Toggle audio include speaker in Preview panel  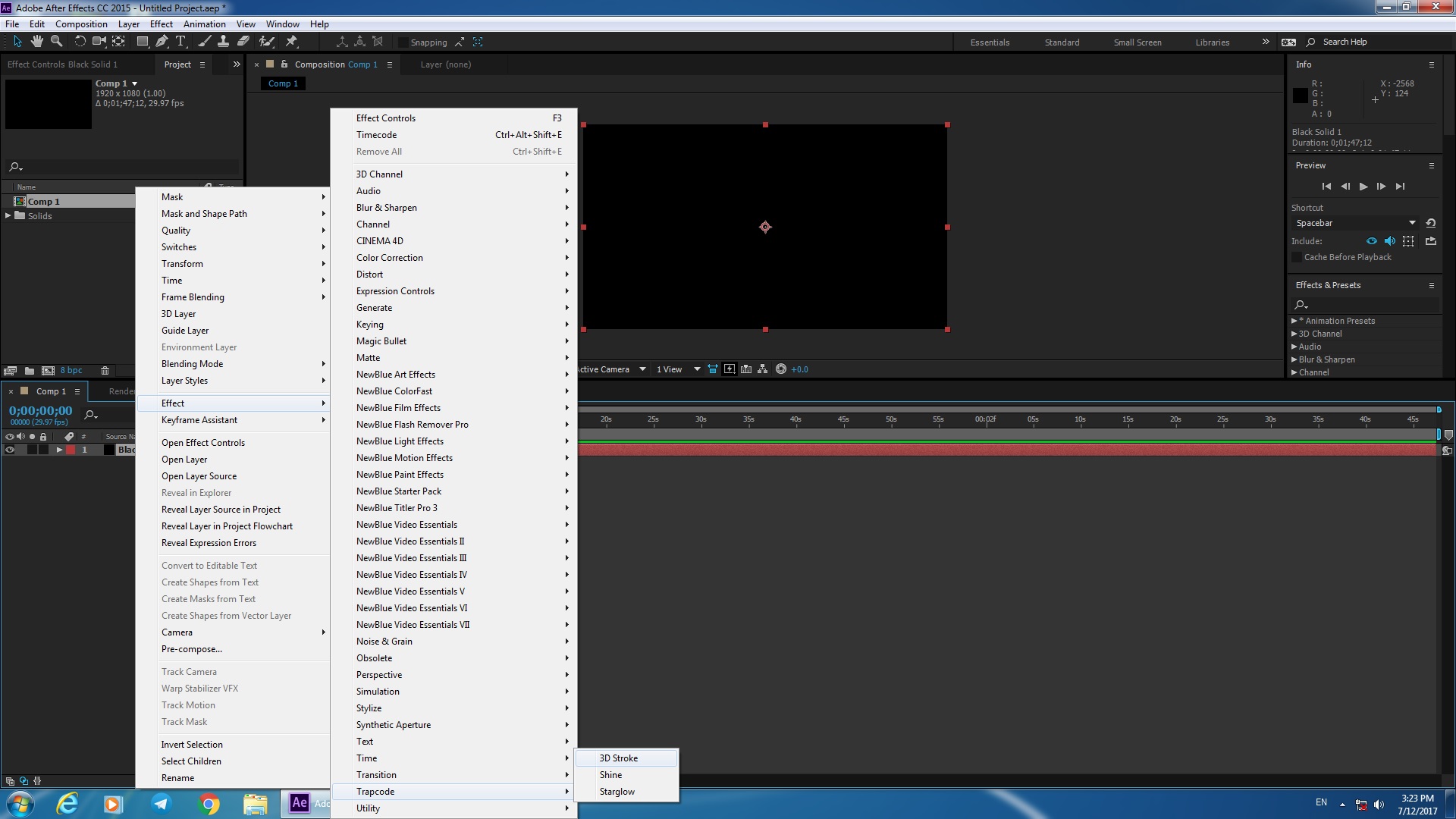tap(1390, 241)
